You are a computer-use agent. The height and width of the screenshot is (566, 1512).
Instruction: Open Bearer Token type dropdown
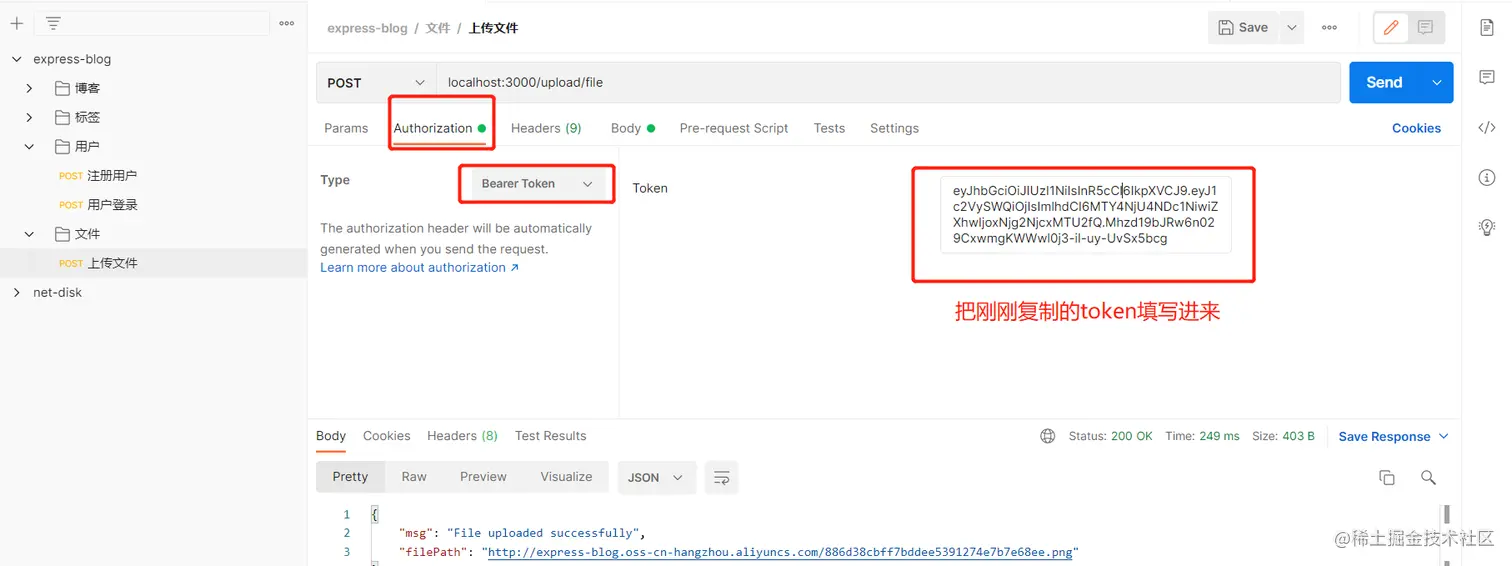tap(537, 184)
